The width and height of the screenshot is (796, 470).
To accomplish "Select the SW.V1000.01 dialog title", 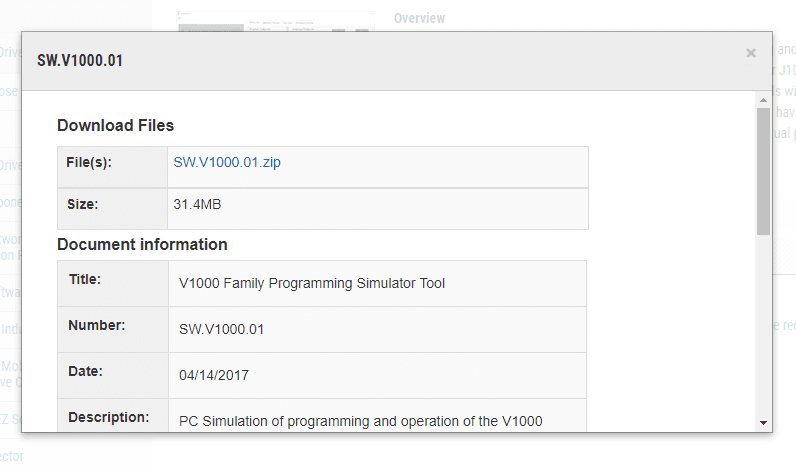I will [80, 60].
